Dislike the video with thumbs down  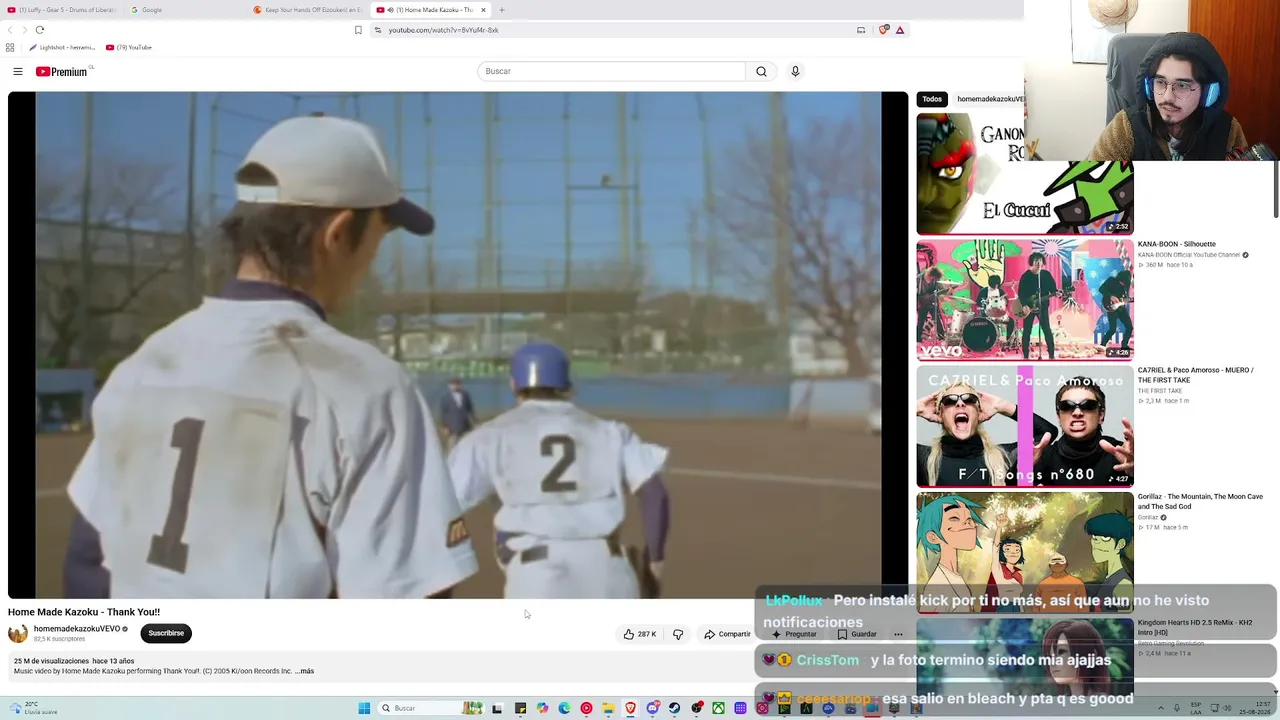[x=678, y=634]
